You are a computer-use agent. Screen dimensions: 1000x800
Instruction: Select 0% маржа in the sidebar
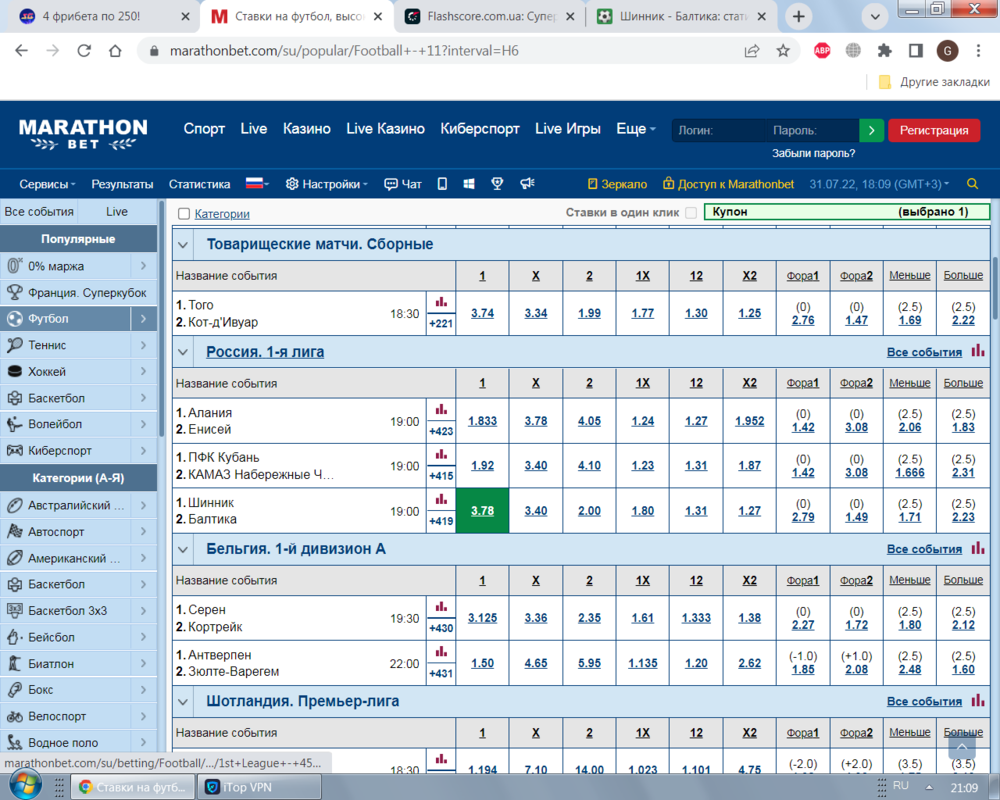[66, 266]
